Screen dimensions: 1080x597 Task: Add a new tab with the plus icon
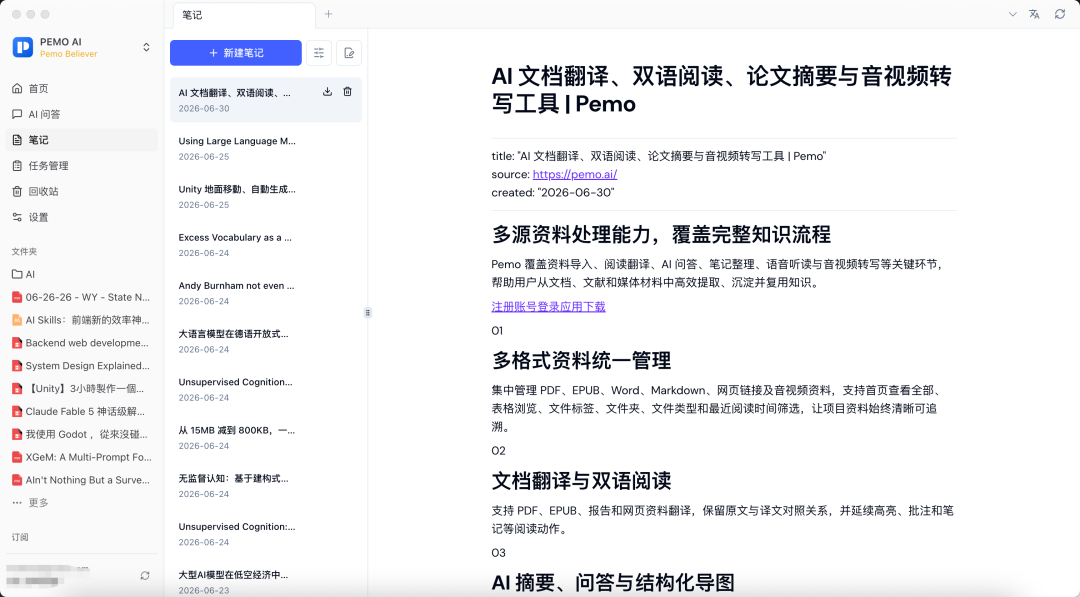(x=329, y=14)
